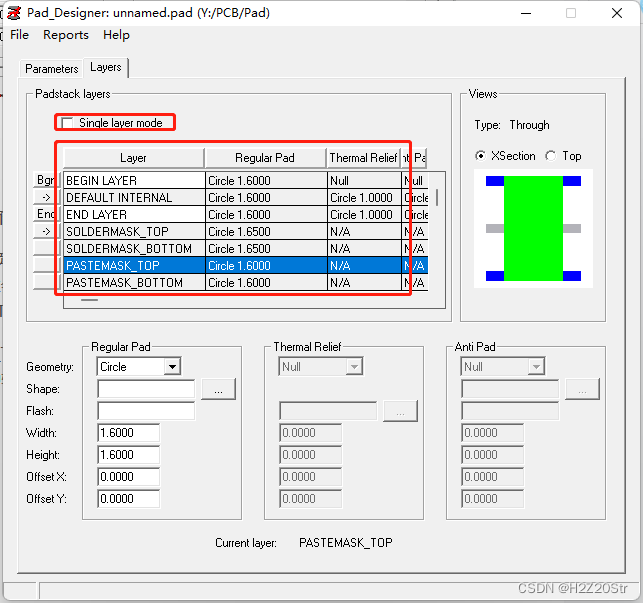Switch to the Parameters tab

(51, 69)
